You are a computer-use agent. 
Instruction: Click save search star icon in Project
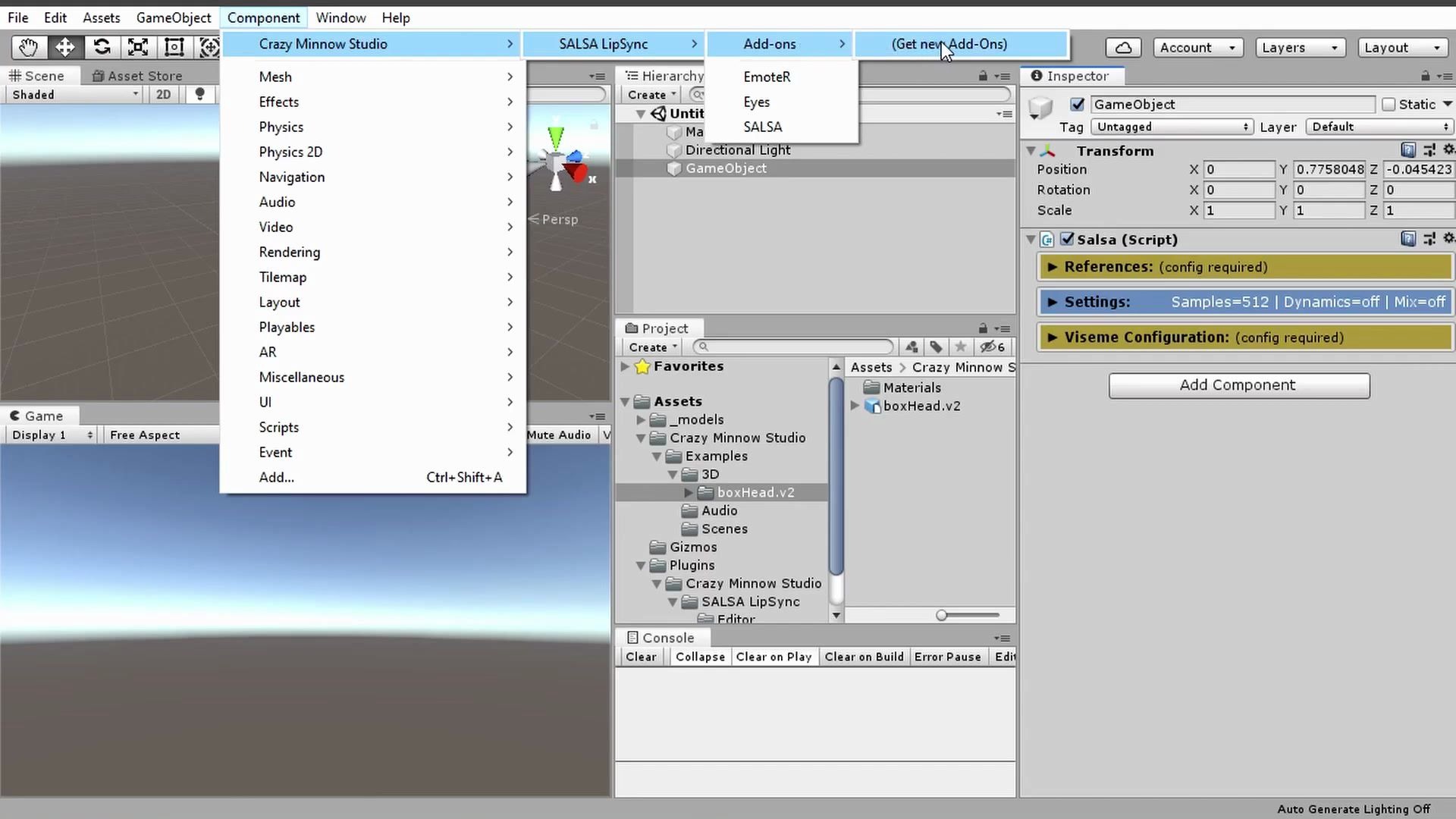(x=960, y=347)
